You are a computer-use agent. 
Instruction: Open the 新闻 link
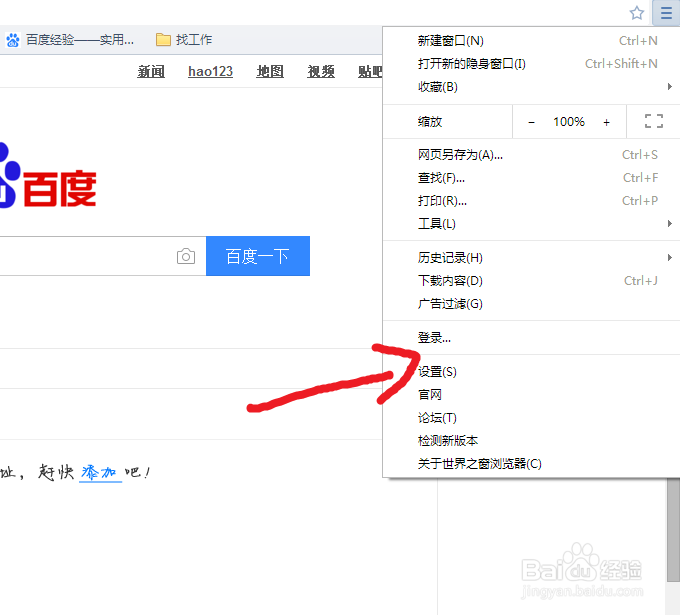pos(151,71)
